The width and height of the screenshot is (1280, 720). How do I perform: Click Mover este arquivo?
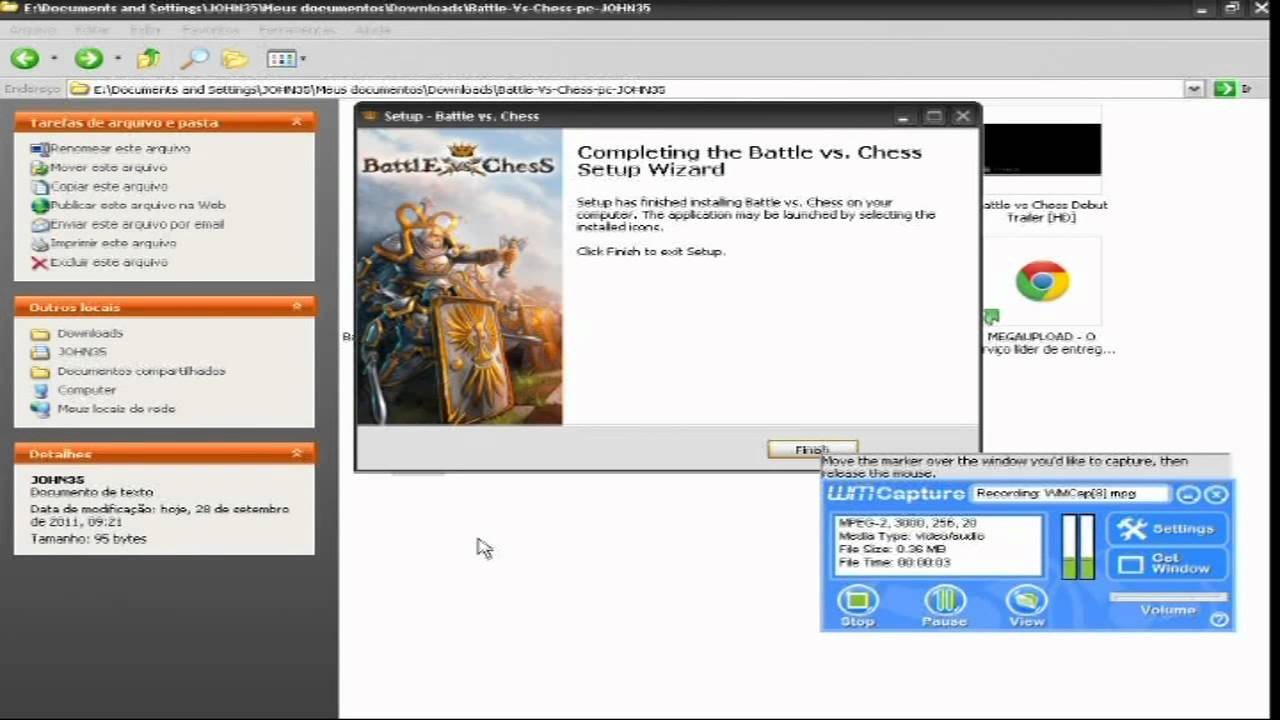[x=108, y=167]
